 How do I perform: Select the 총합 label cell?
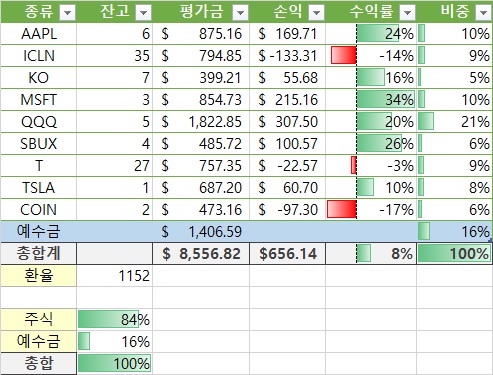(39, 363)
